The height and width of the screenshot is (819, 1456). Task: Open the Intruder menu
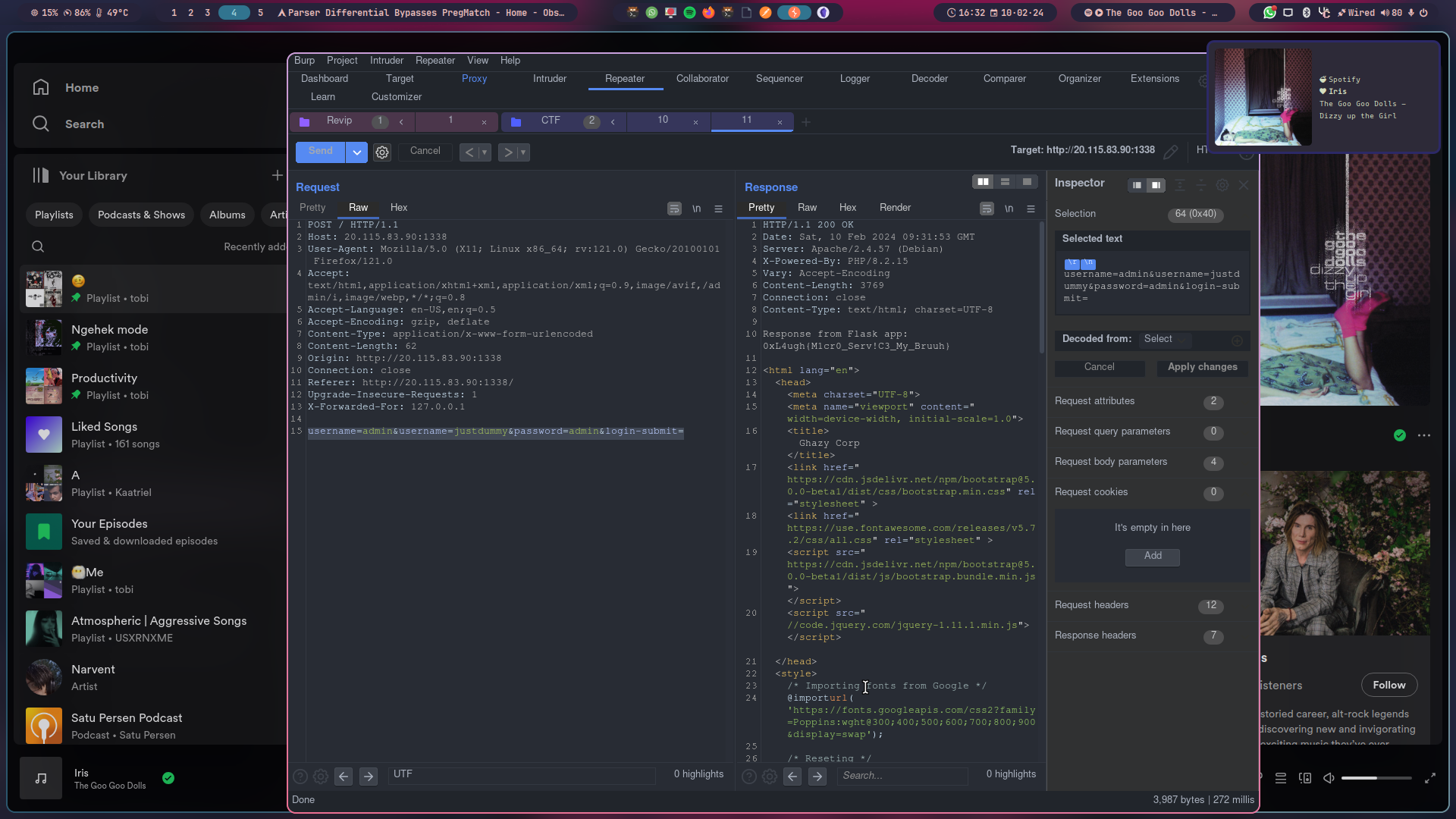coord(387,61)
